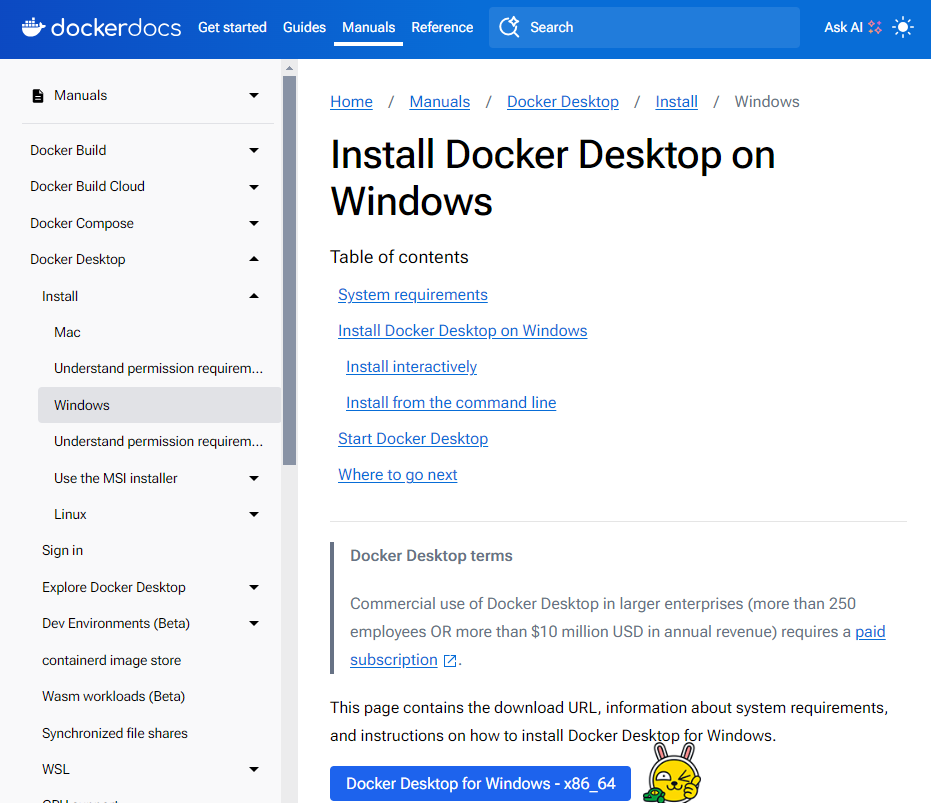
Task: Expand Use the MSI installer arrow
Action: (x=254, y=478)
